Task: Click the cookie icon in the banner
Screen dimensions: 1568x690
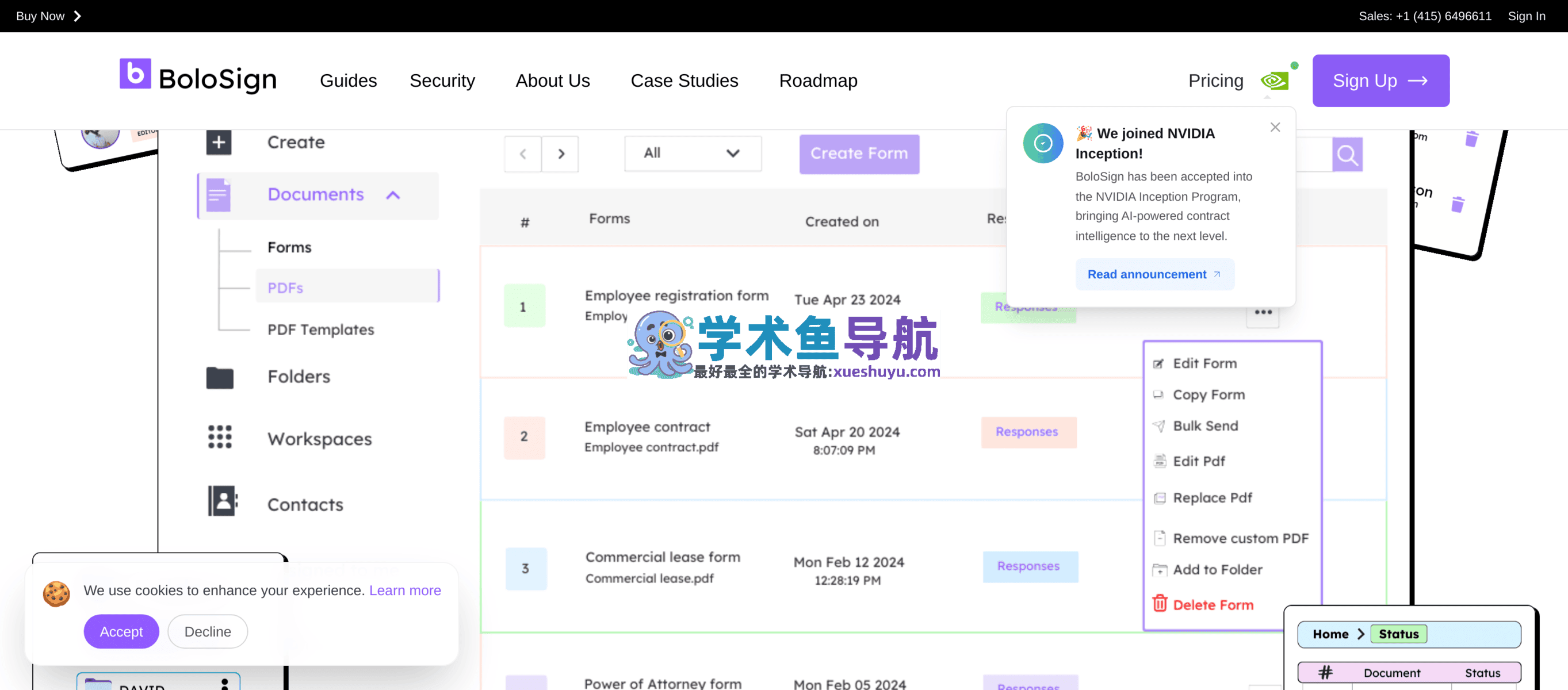Action: (x=56, y=594)
